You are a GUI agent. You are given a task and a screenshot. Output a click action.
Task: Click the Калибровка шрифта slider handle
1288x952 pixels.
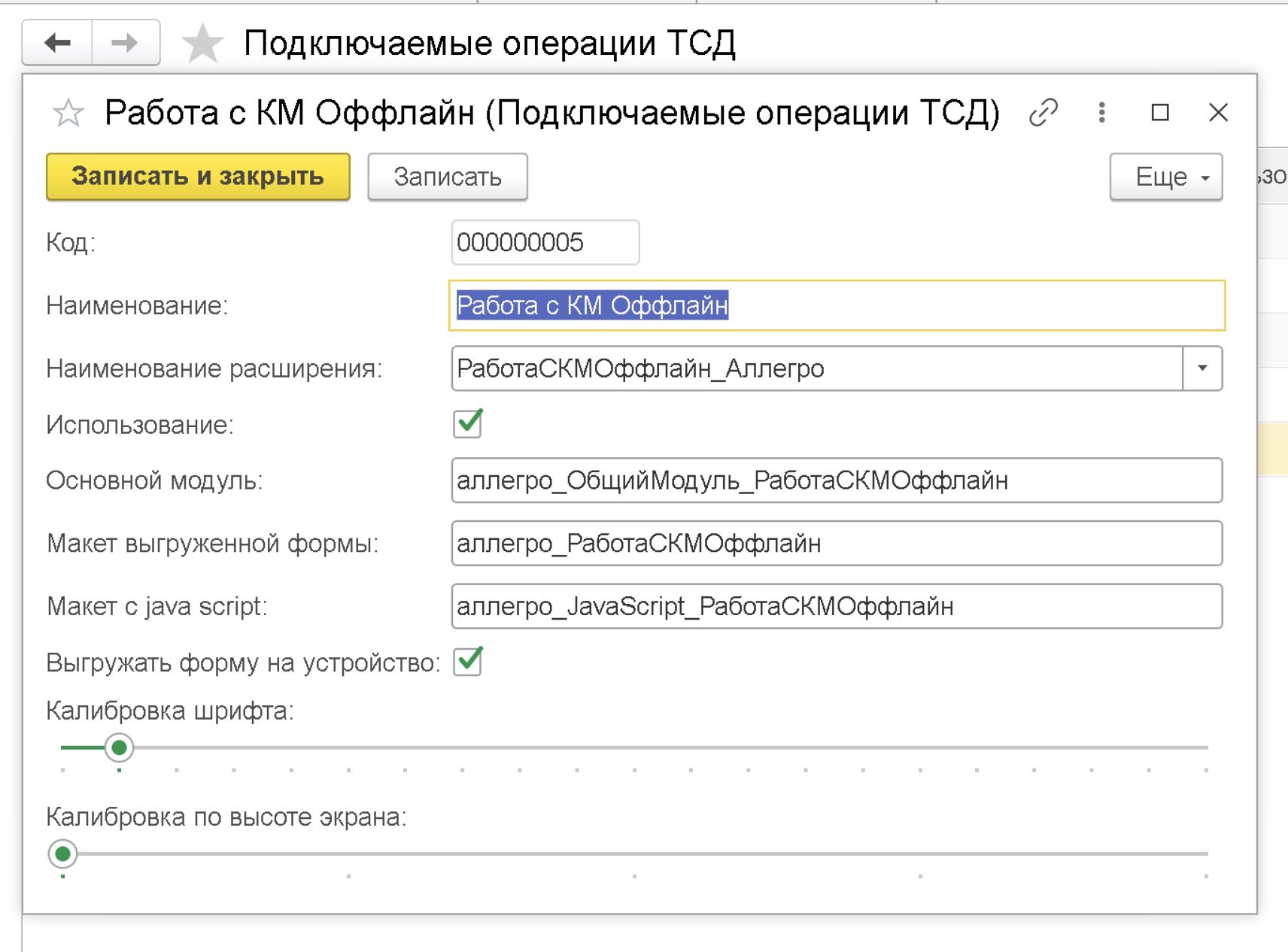pyautogui.click(x=119, y=747)
